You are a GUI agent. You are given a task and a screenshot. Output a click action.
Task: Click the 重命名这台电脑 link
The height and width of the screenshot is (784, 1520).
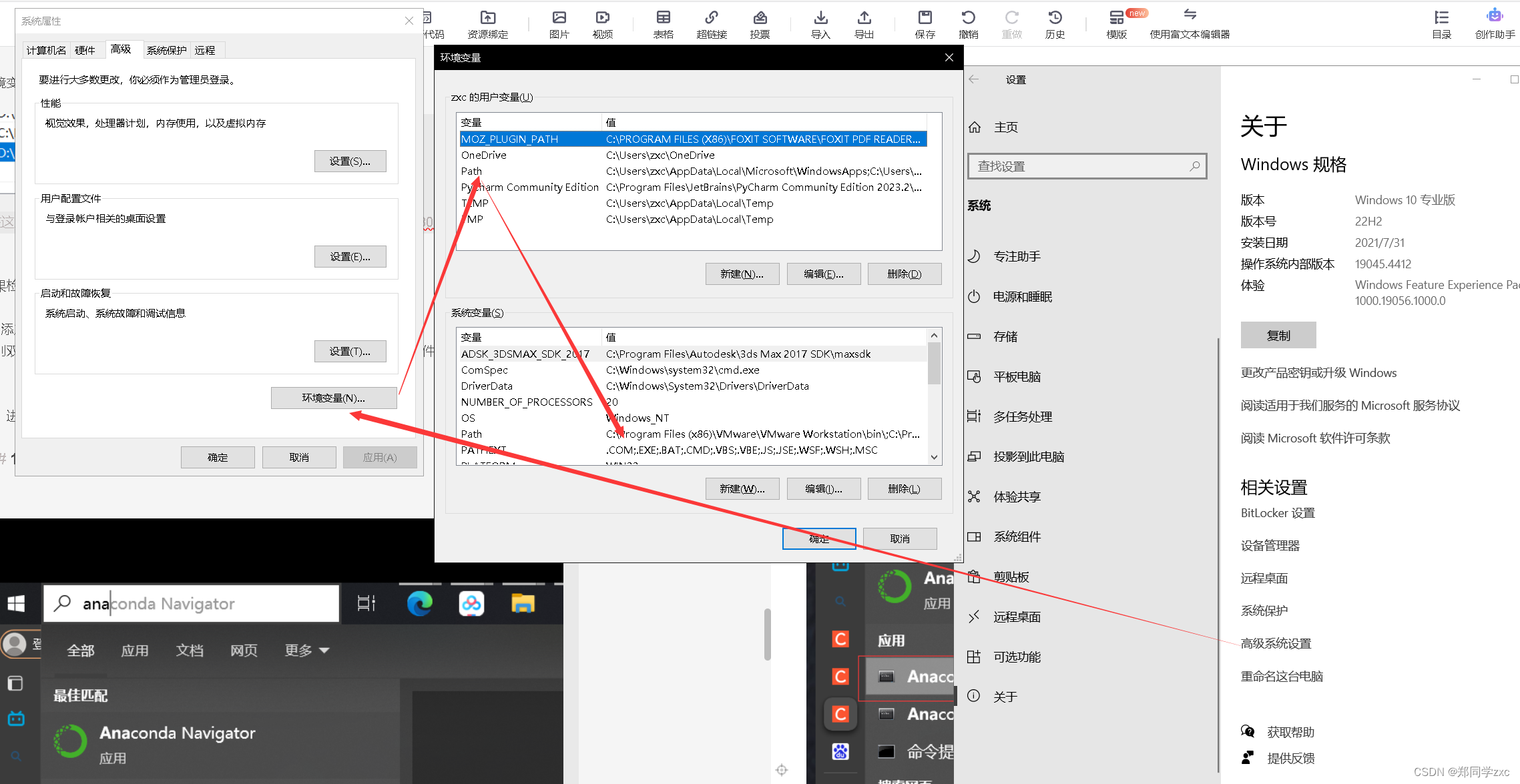(1282, 677)
